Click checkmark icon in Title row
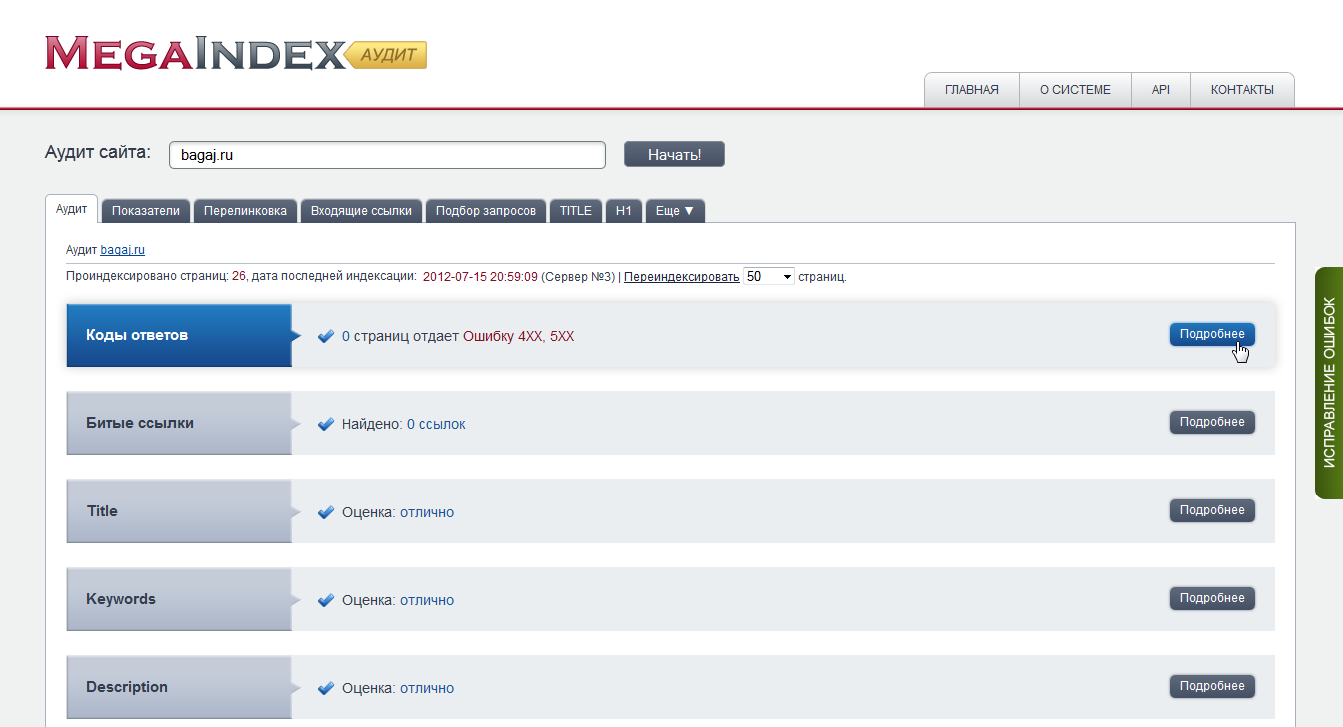This screenshot has height=727, width=1343. (x=325, y=512)
